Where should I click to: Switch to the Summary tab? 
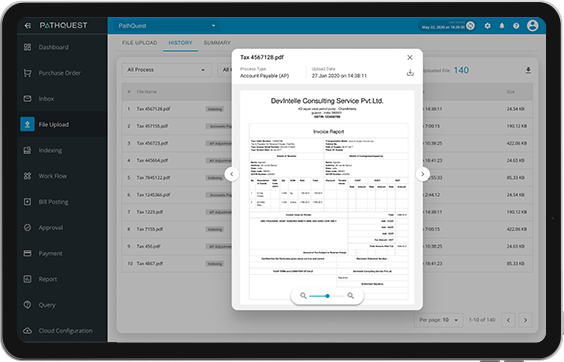coord(217,43)
